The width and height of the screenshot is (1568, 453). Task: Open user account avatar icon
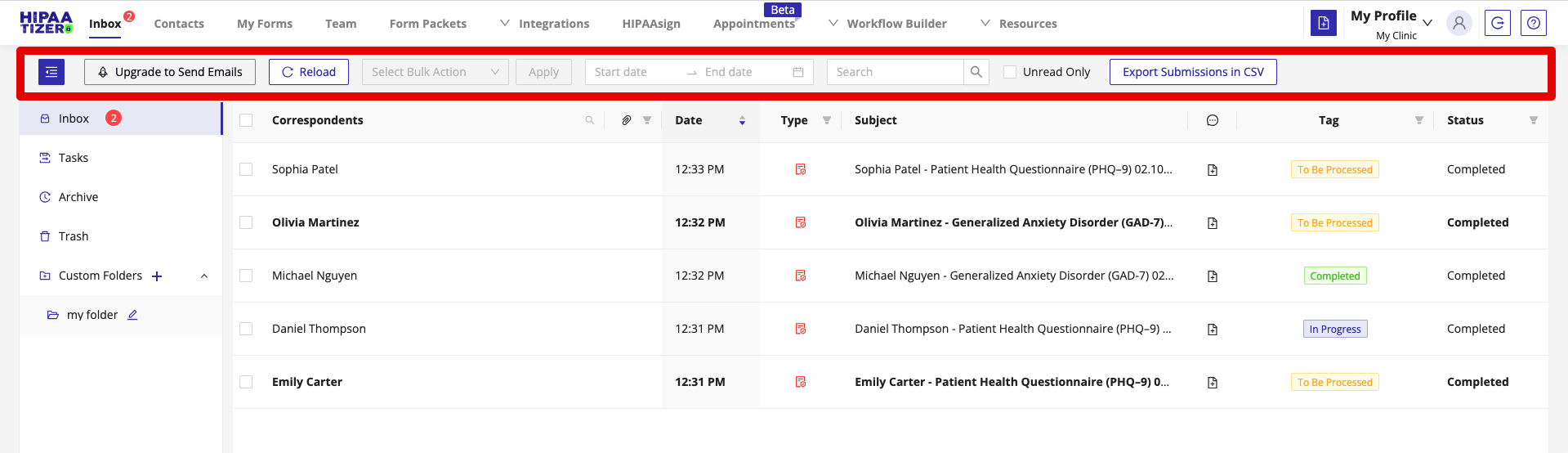pyautogui.click(x=1459, y=23)
